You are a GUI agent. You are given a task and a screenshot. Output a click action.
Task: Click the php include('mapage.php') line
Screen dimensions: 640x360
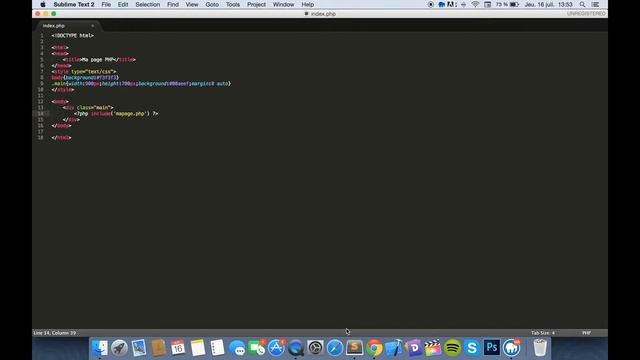116,113
